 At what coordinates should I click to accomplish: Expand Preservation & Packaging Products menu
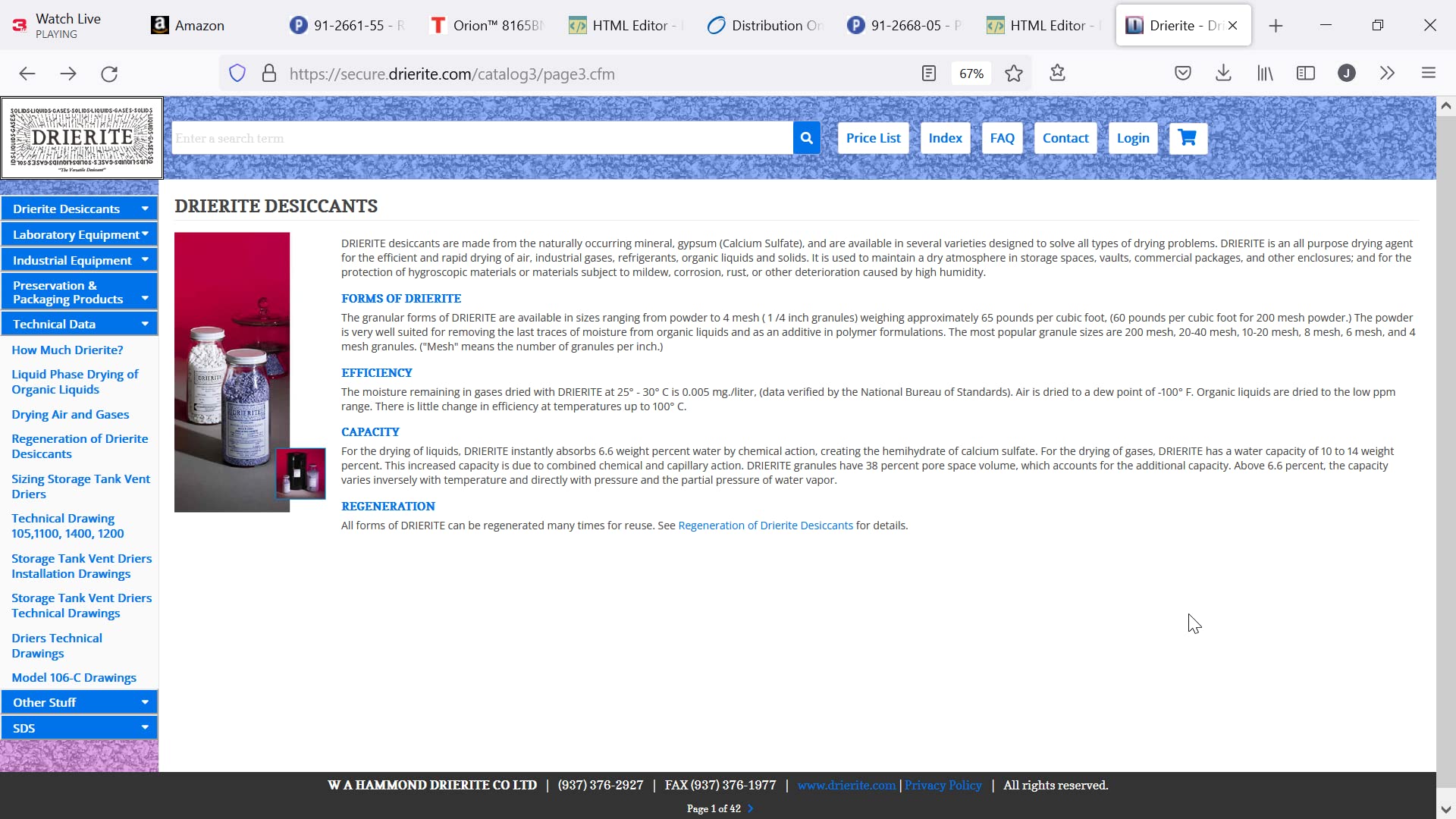pos(80,292)
